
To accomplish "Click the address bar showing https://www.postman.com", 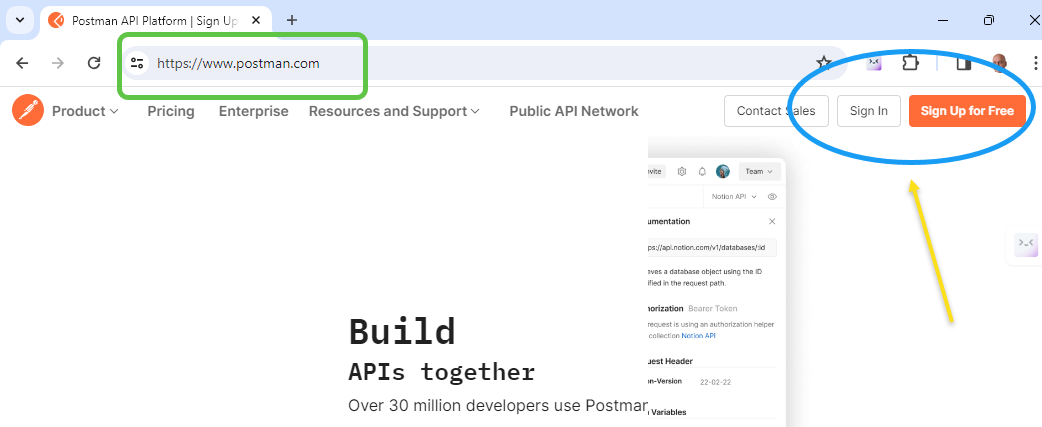I will (485, 63).
